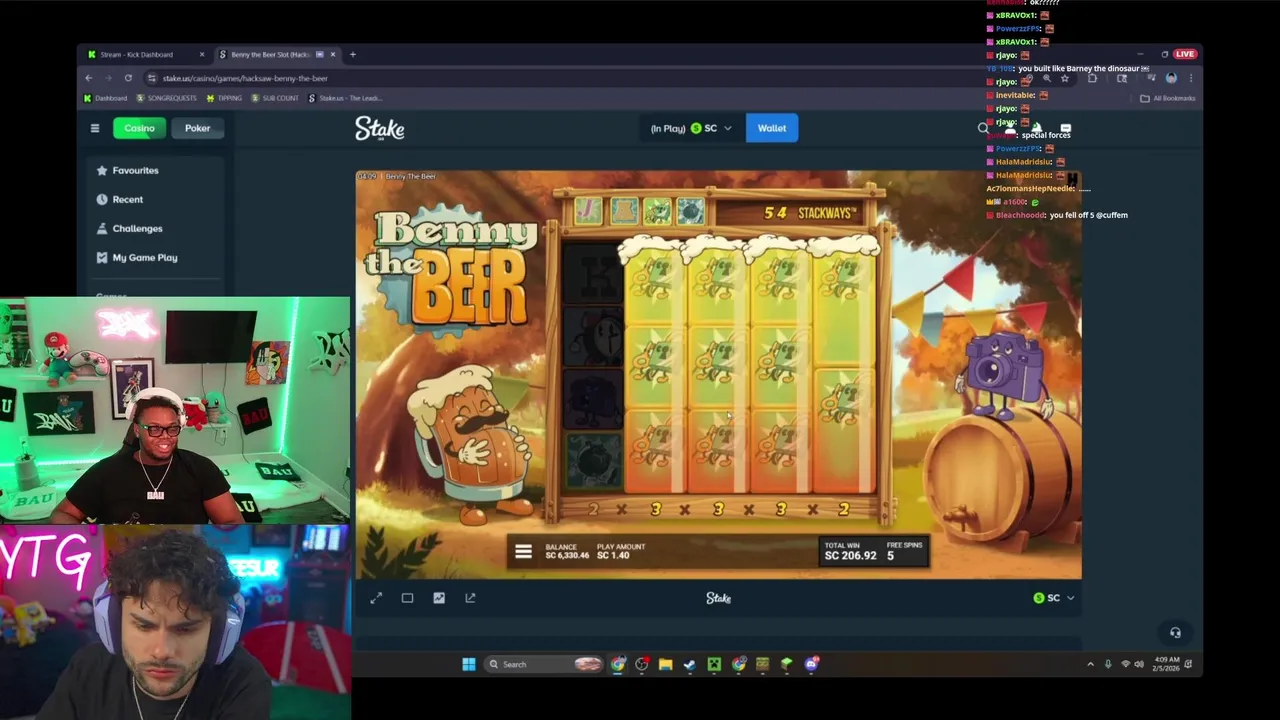Click the Stake logo in the header
Screen dimensions: 1280x720
(x=380, y=128)
